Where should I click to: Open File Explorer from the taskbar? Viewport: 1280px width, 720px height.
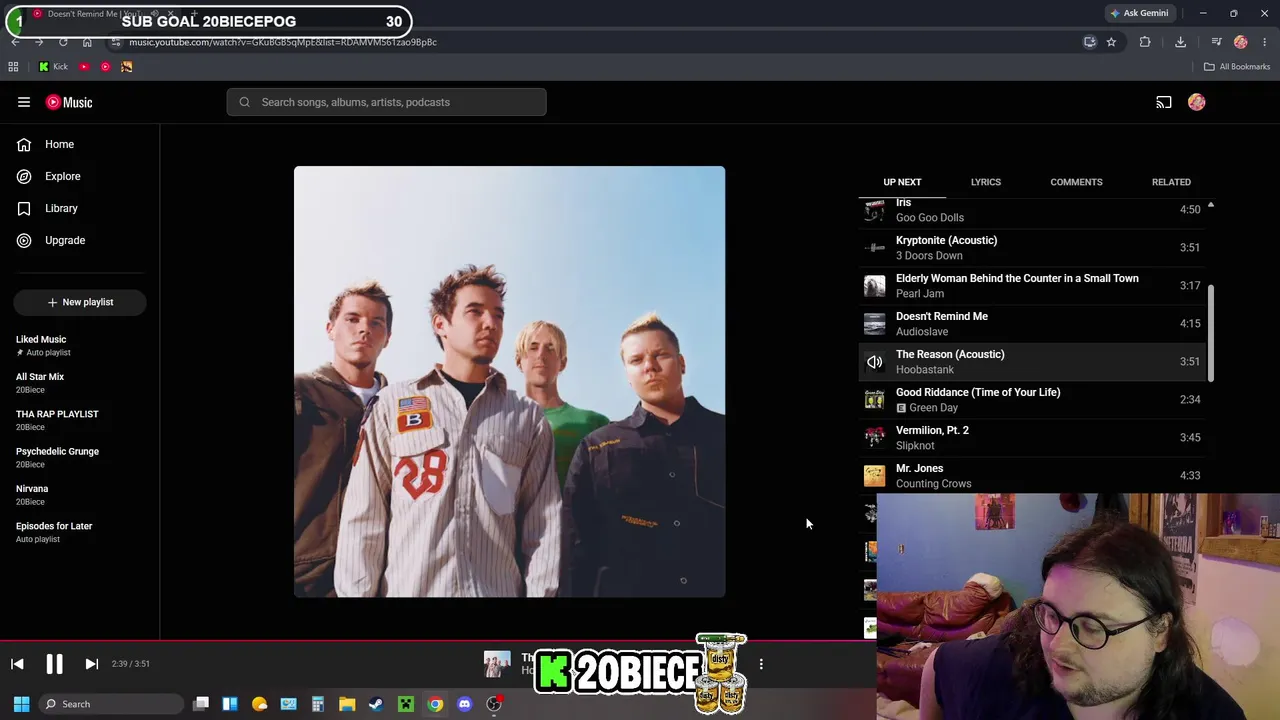pos(347,704)
